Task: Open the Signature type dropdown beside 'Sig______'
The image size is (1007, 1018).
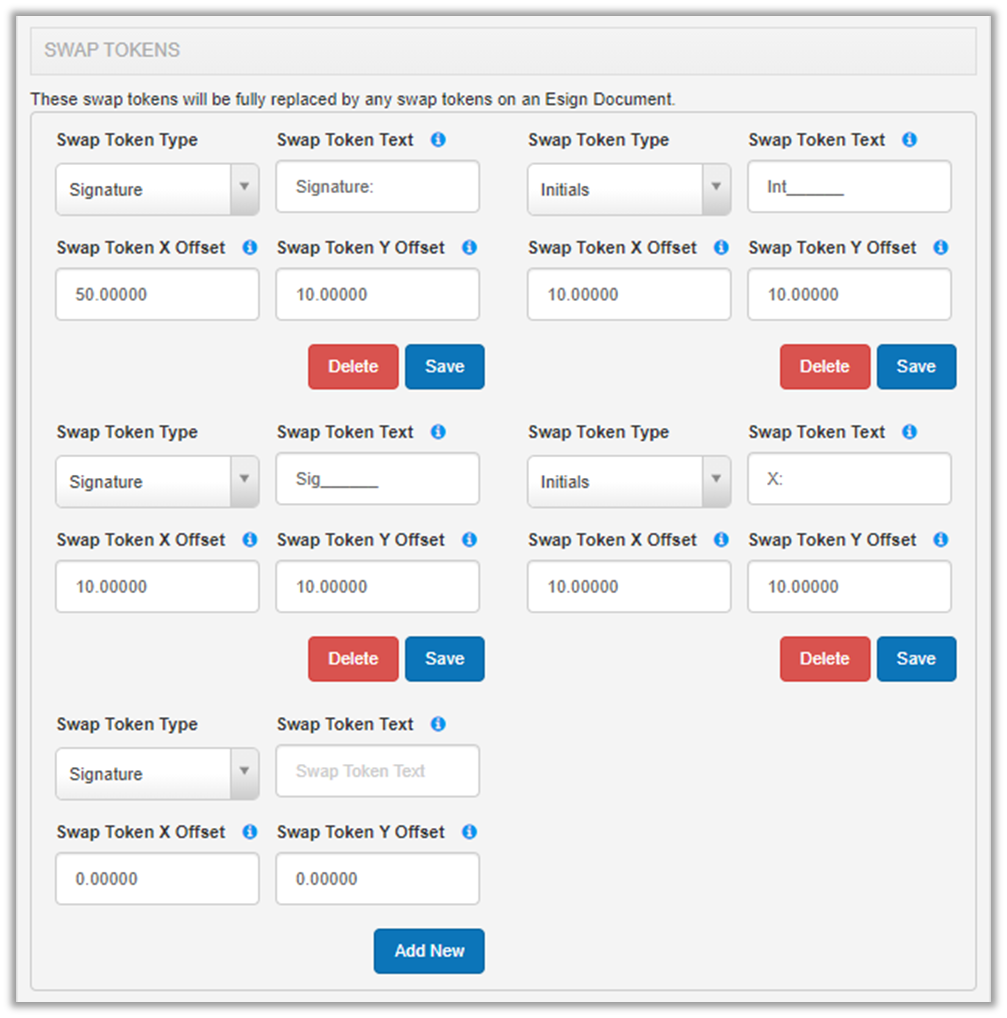Action: [157, 482]
